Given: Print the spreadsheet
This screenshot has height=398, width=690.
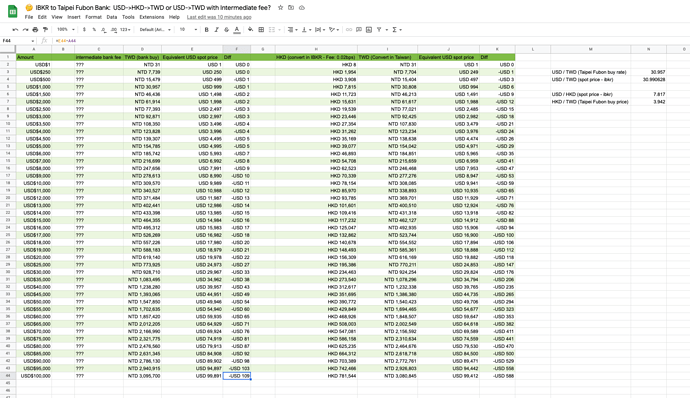Looking at the screenshot, I should click(x=35, y=29).
